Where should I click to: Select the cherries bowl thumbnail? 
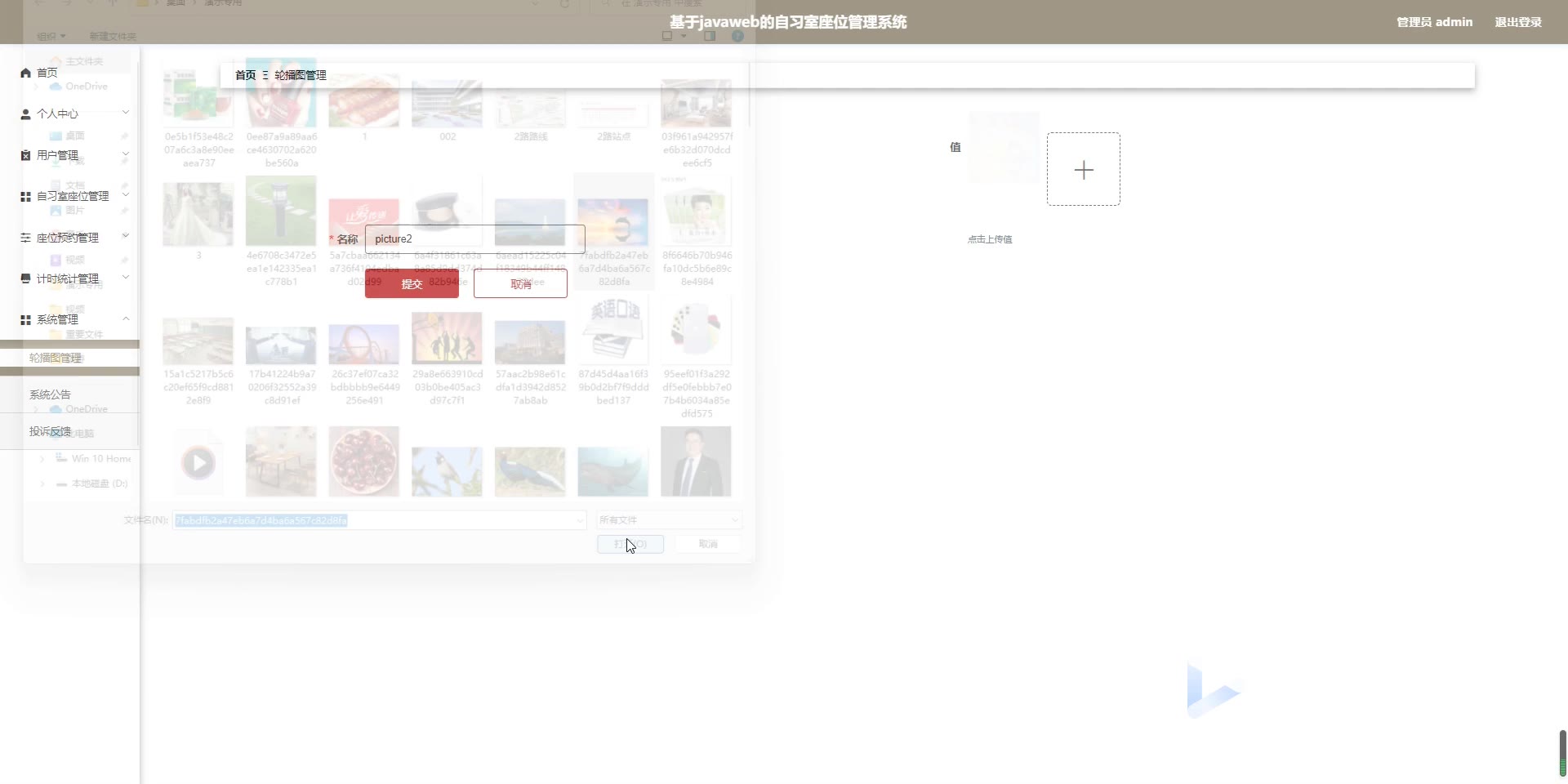[x=364, y=461]
